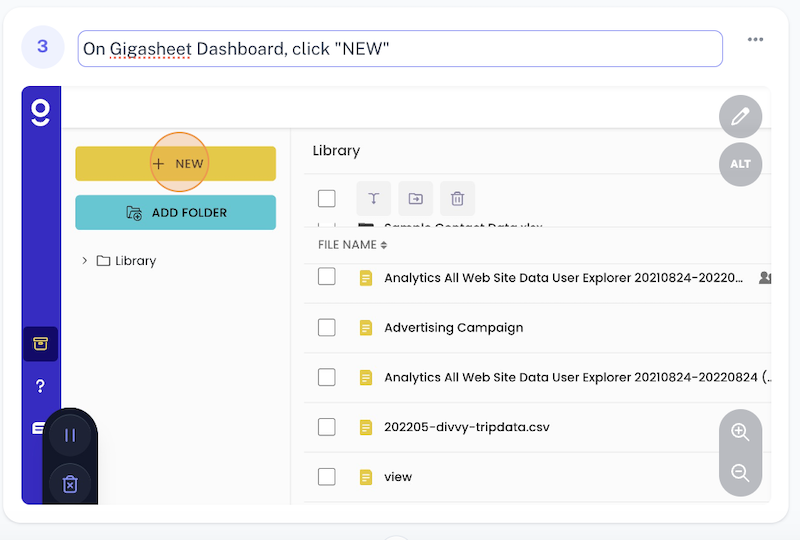
Task: Click first Analytics All Web Site file icon
Action: pos(366,278)
